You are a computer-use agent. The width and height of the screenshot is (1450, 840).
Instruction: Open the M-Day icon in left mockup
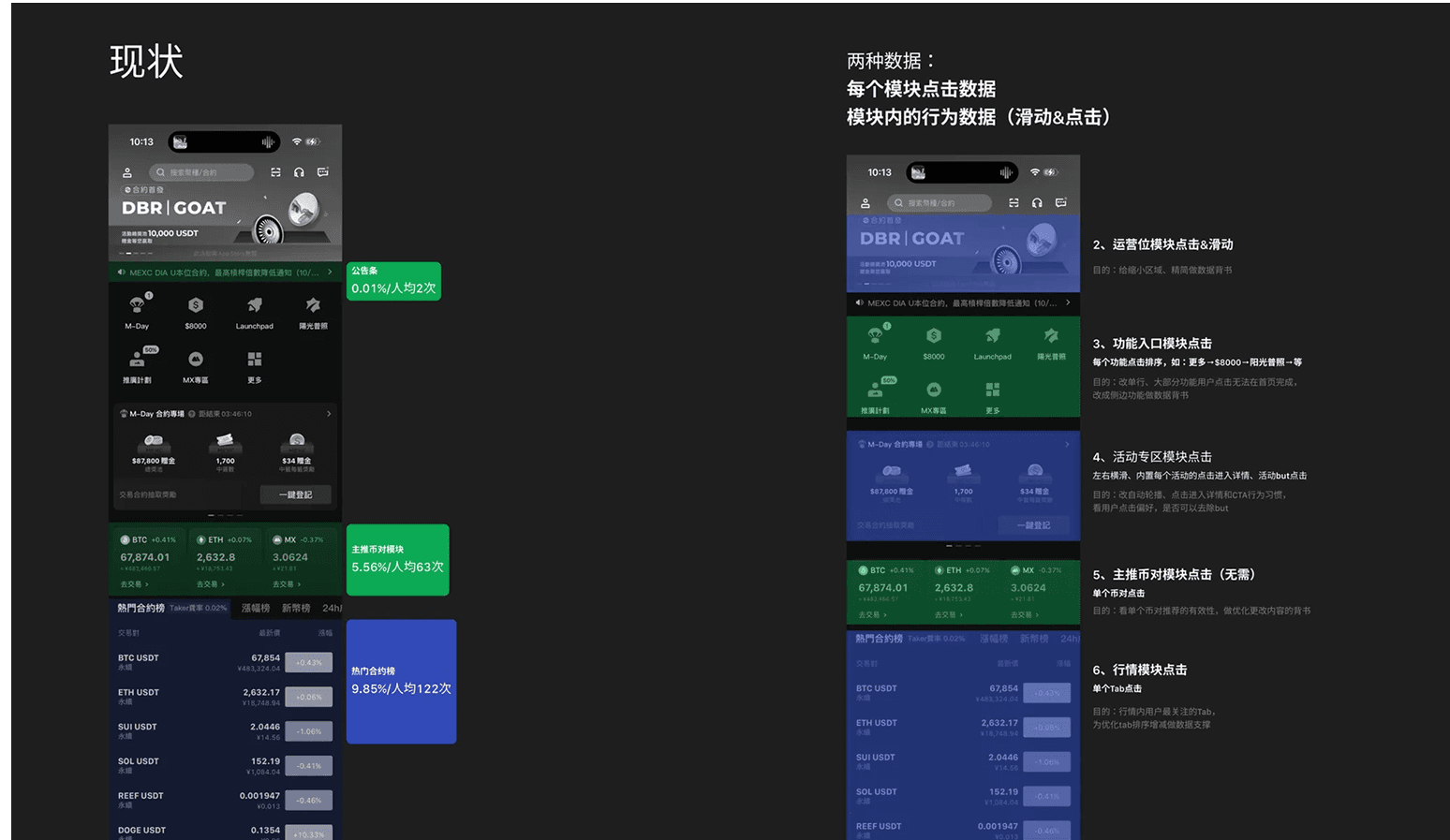coord(137,306)
